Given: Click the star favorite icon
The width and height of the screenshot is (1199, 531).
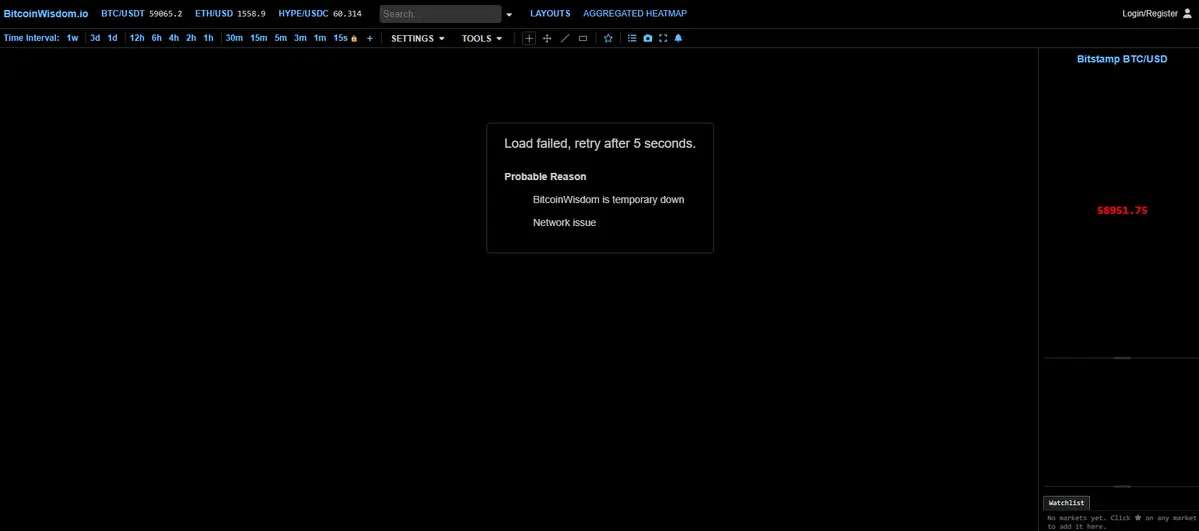Looking at the screenshot, I should coord(608,38).
